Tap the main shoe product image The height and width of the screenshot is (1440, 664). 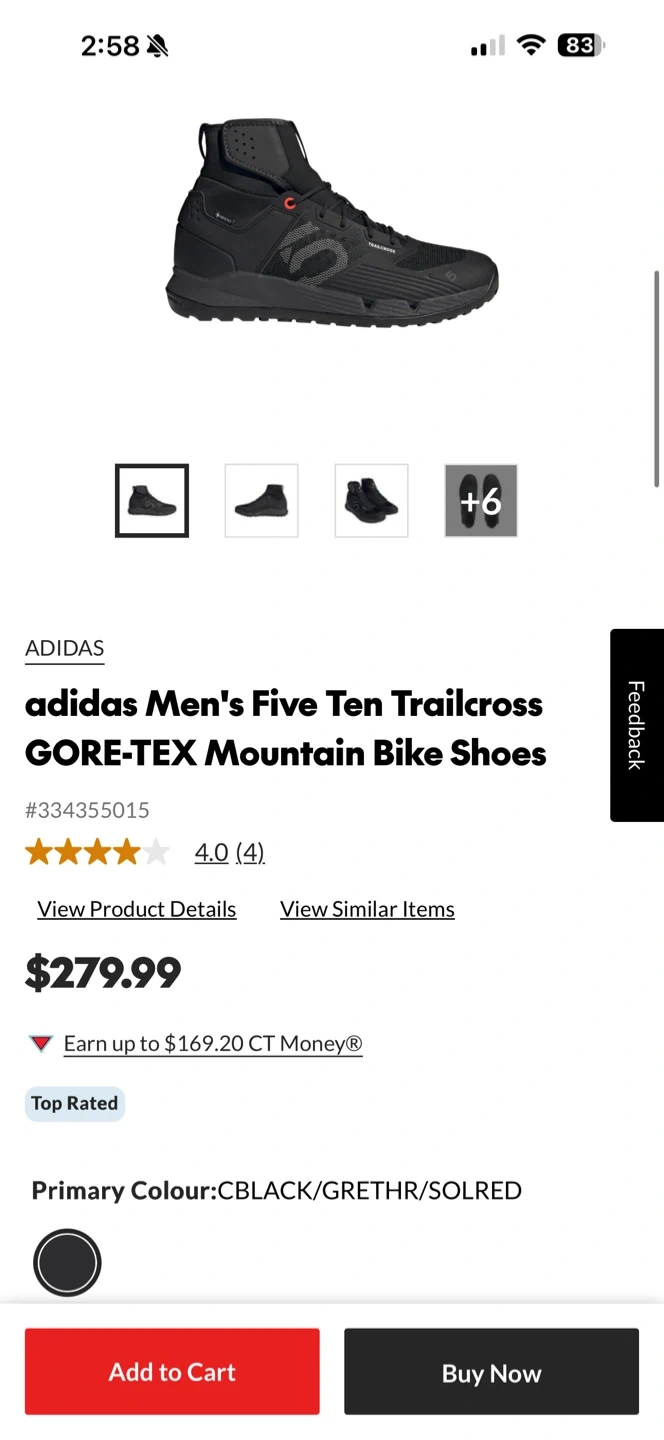pyautogui.click(x=332, y=225)
